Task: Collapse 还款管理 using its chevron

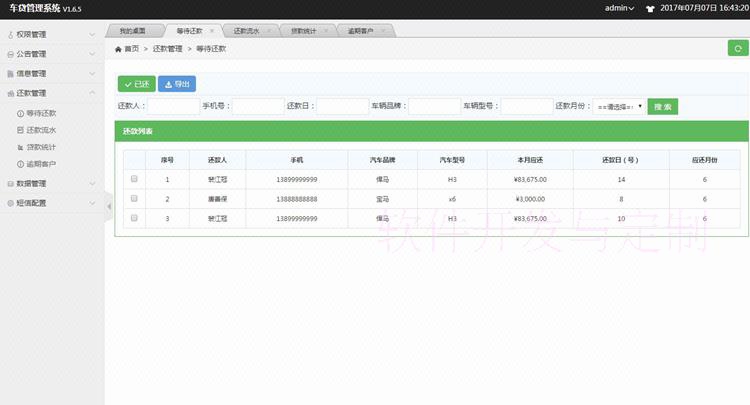Action: [x=92, y=93]
